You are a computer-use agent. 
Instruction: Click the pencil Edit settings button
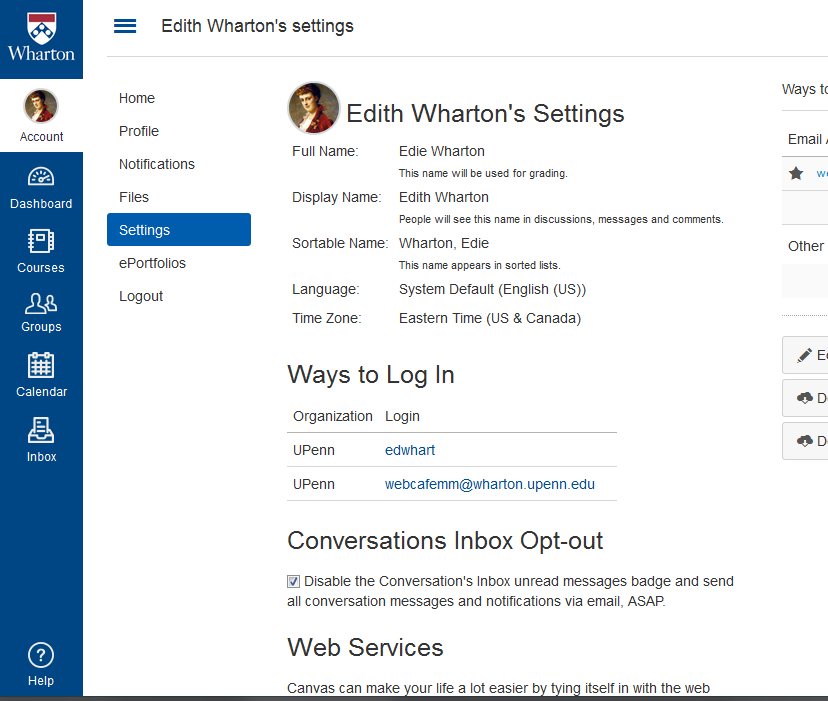(806, 355)
